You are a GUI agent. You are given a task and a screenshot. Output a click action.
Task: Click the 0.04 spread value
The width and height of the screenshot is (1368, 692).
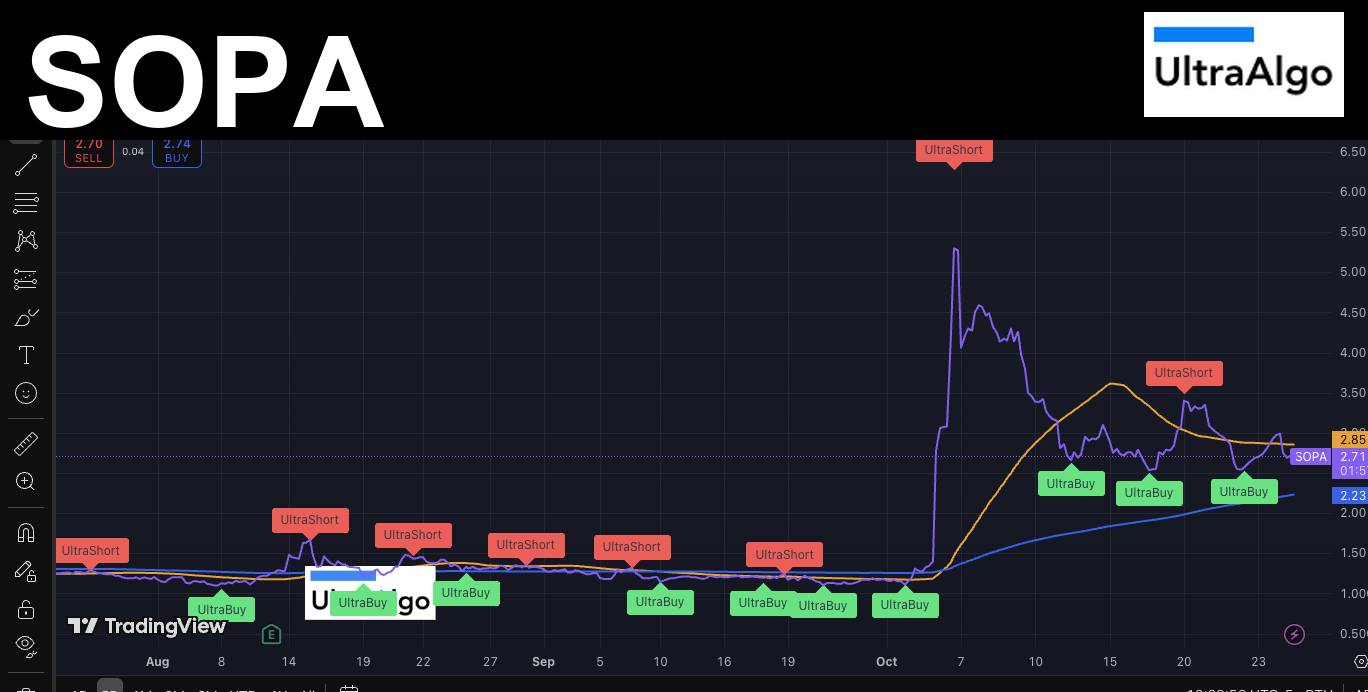[133, 152]
